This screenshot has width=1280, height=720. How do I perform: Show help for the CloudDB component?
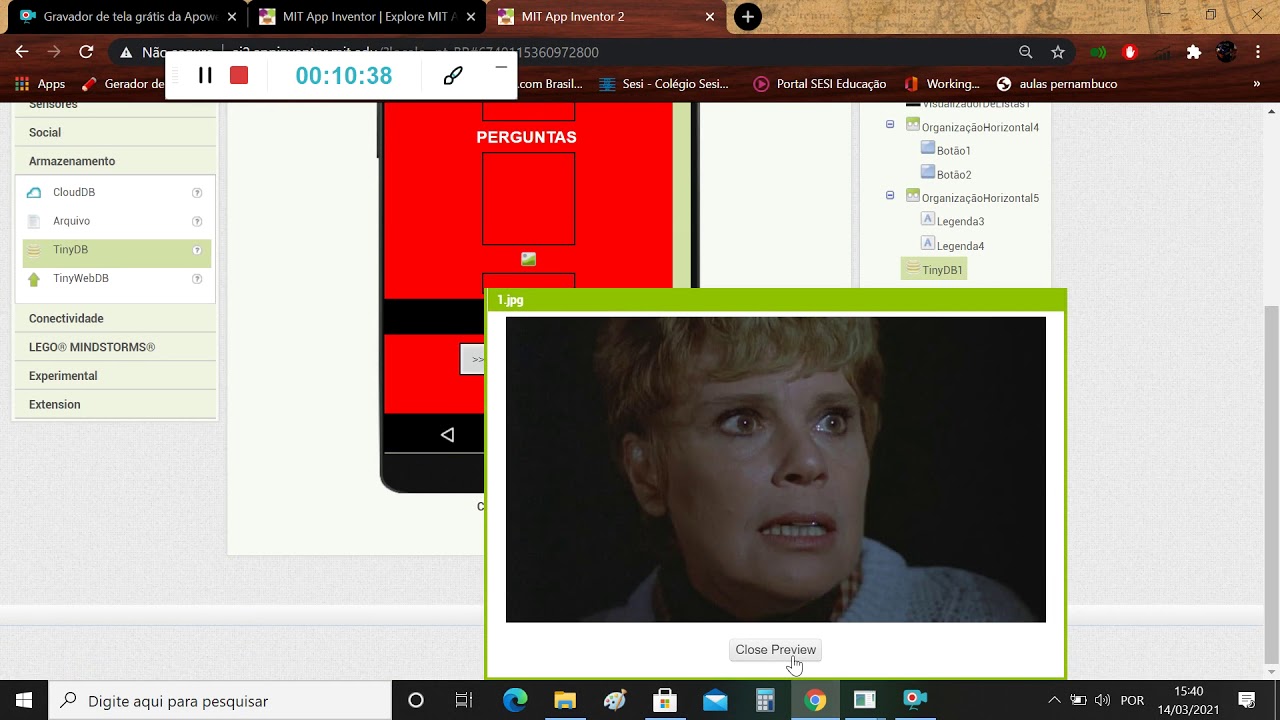pos(197,193)
